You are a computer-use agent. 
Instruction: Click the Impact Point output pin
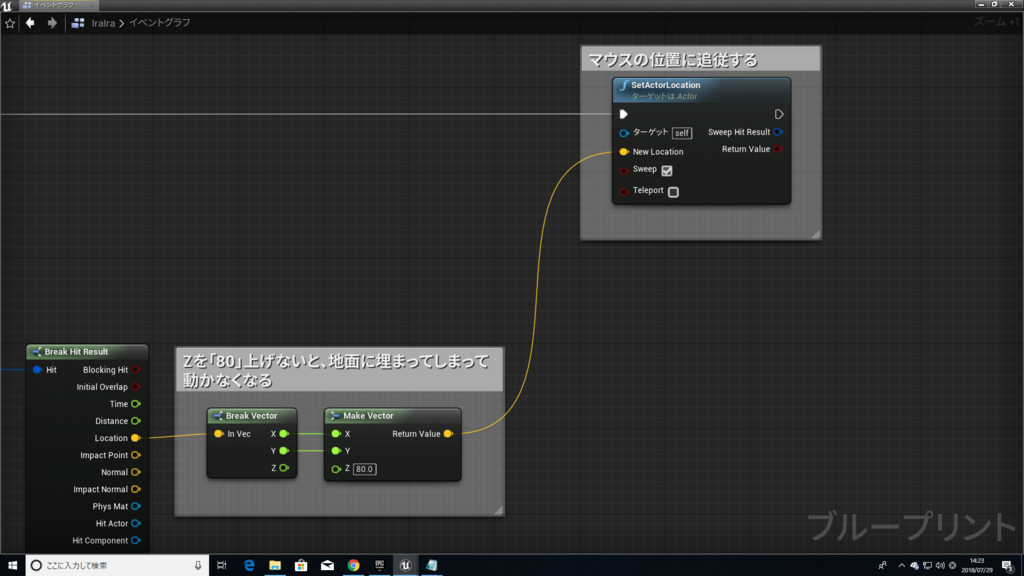(x=135, y=455)
